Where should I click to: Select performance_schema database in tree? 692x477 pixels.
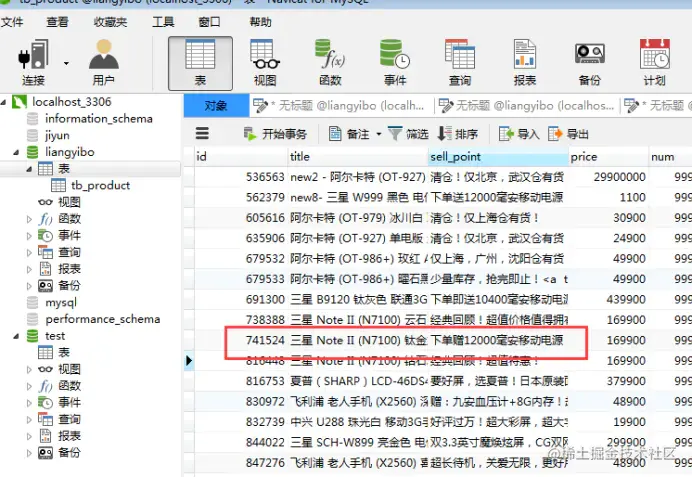tap(102, 319)
